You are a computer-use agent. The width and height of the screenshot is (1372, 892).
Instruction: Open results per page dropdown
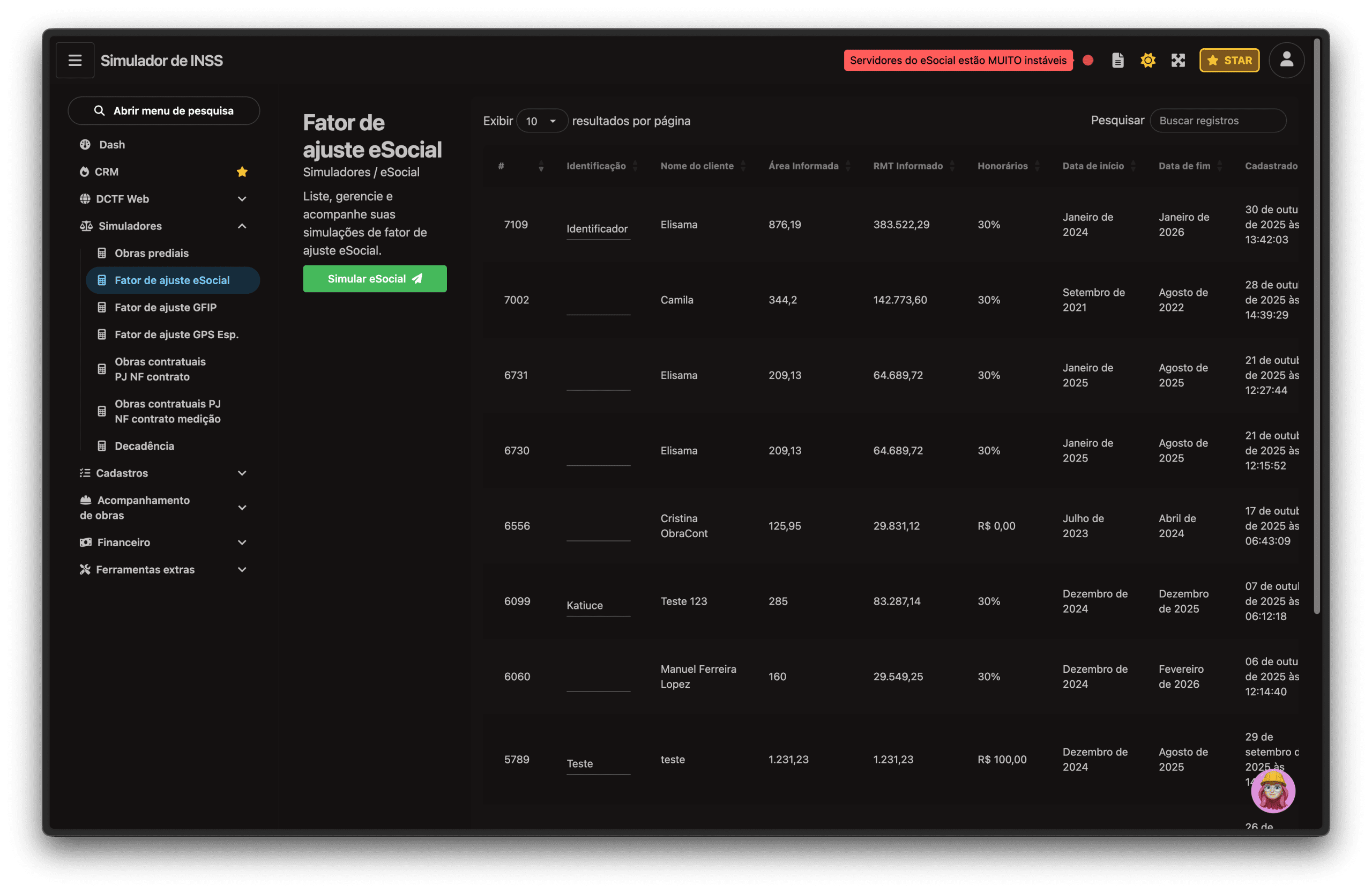pyautogui.click(x=541, y=121)
